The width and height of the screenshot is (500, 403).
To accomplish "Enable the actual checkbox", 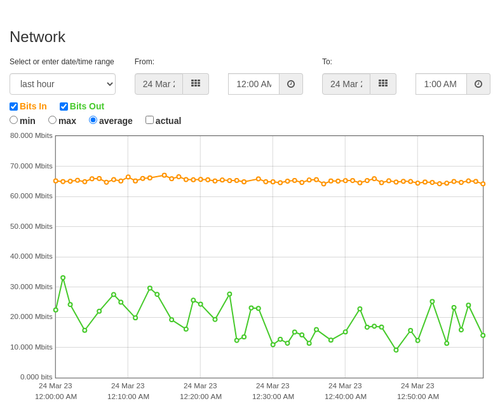I will 150,120.
